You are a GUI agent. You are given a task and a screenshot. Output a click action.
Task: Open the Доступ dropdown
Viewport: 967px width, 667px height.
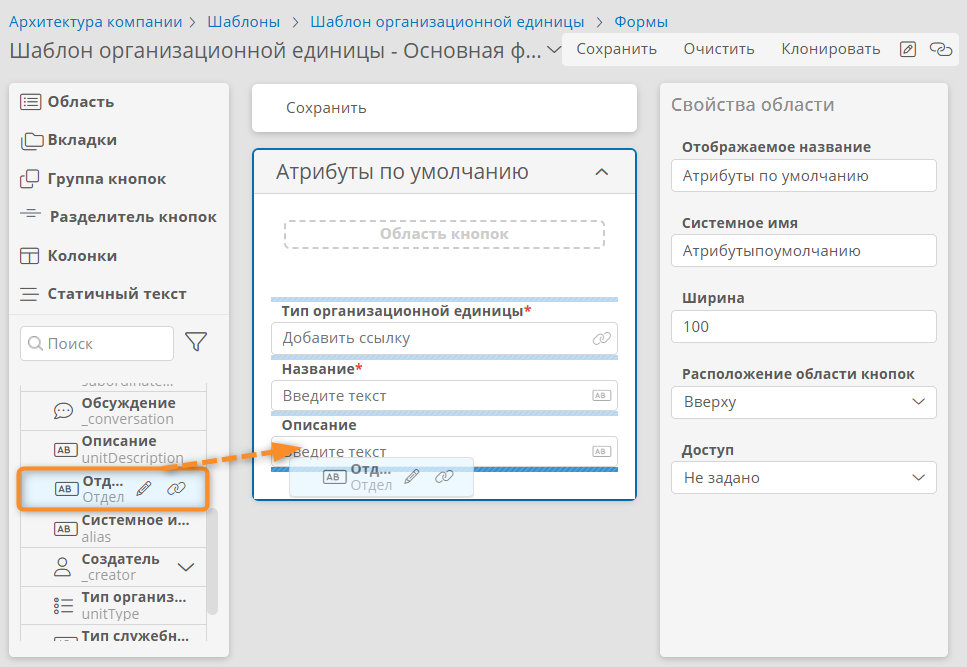coord(804,478)
